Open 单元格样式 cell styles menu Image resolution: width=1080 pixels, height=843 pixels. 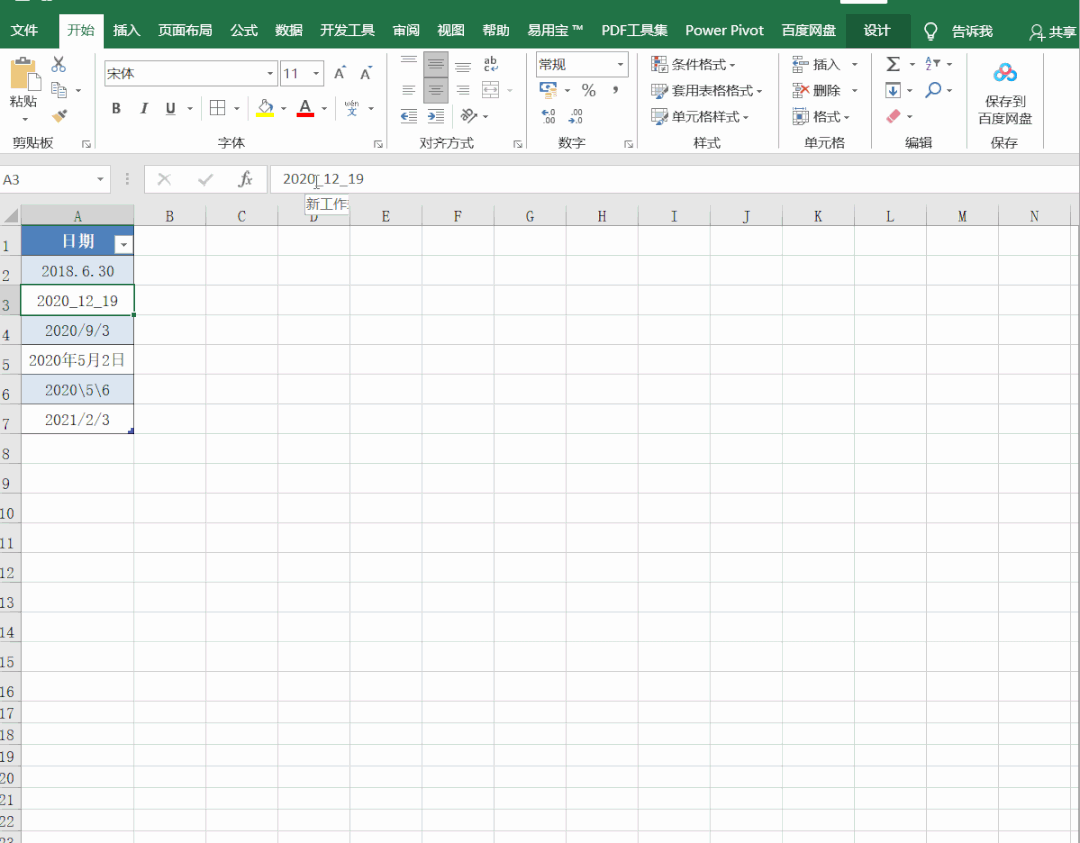point(700,116)
